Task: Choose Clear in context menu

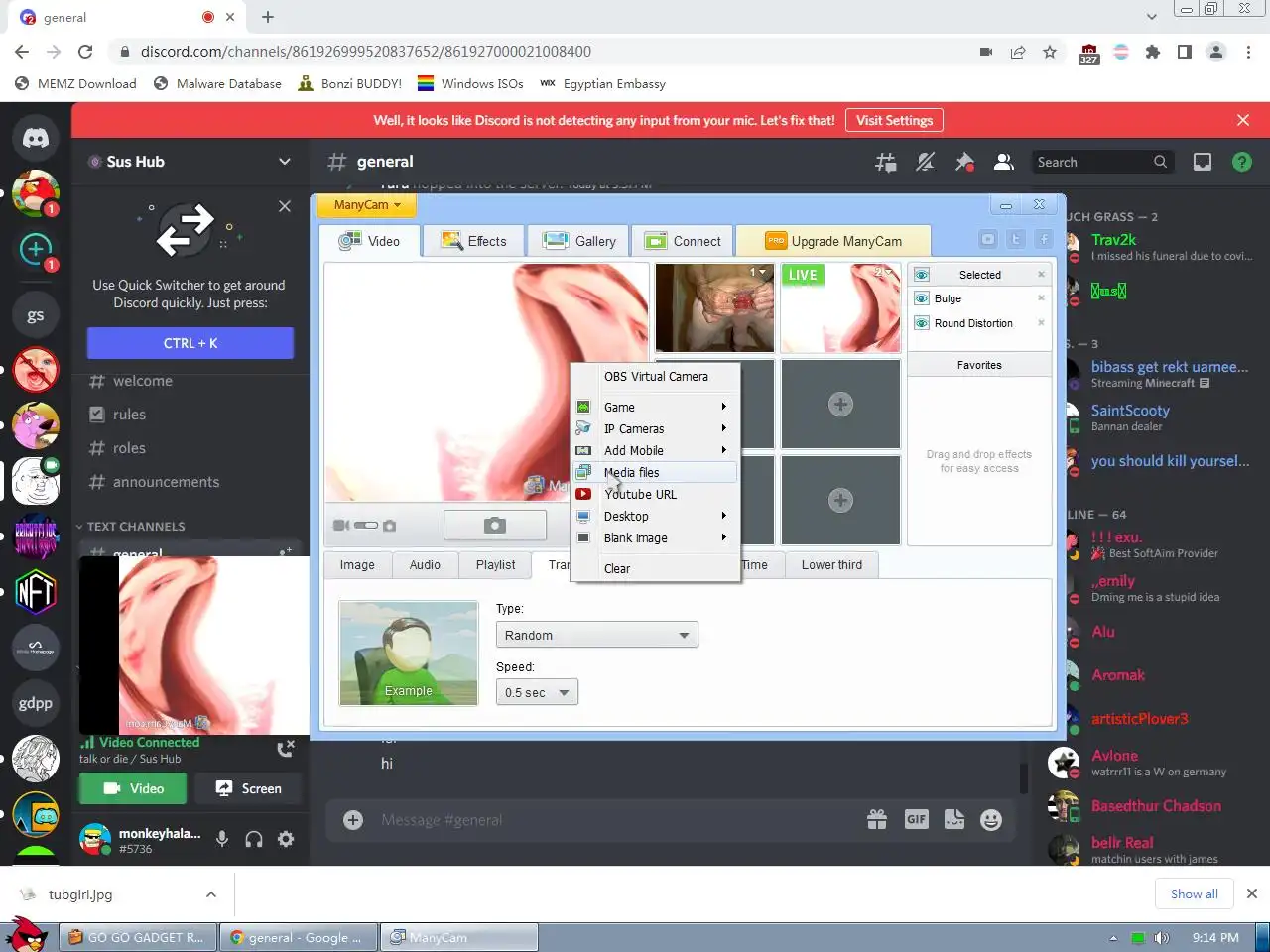Action: coord(655,568)
